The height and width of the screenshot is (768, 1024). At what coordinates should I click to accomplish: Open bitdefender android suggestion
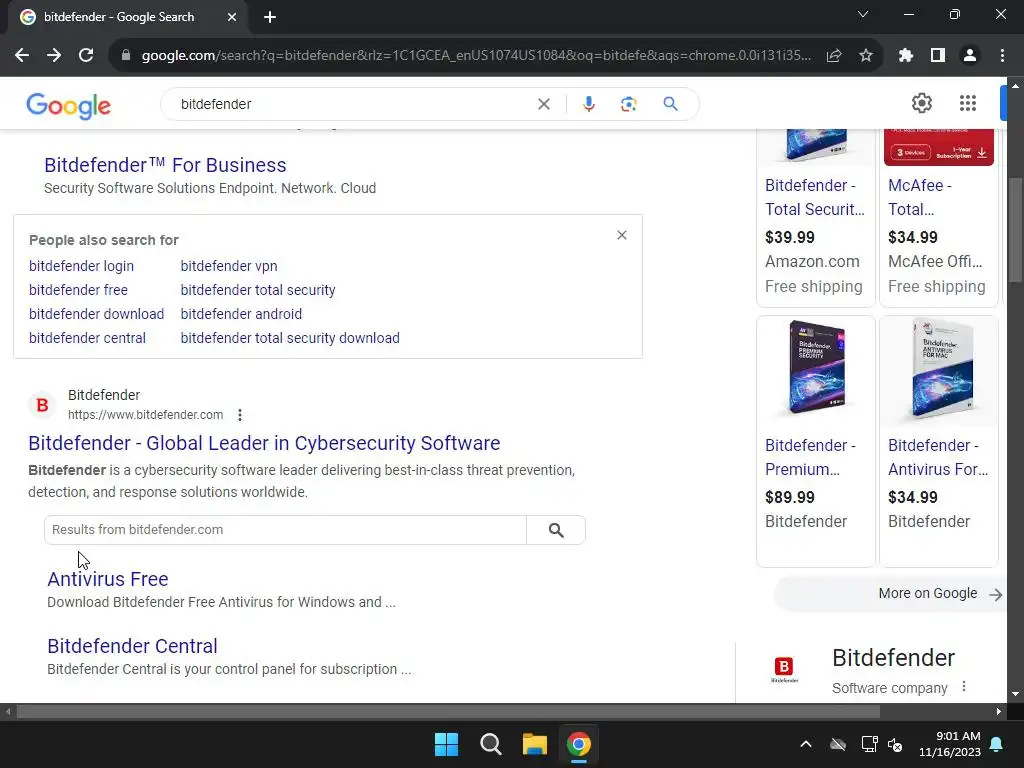pyautogui.click(x=241, y=314)
